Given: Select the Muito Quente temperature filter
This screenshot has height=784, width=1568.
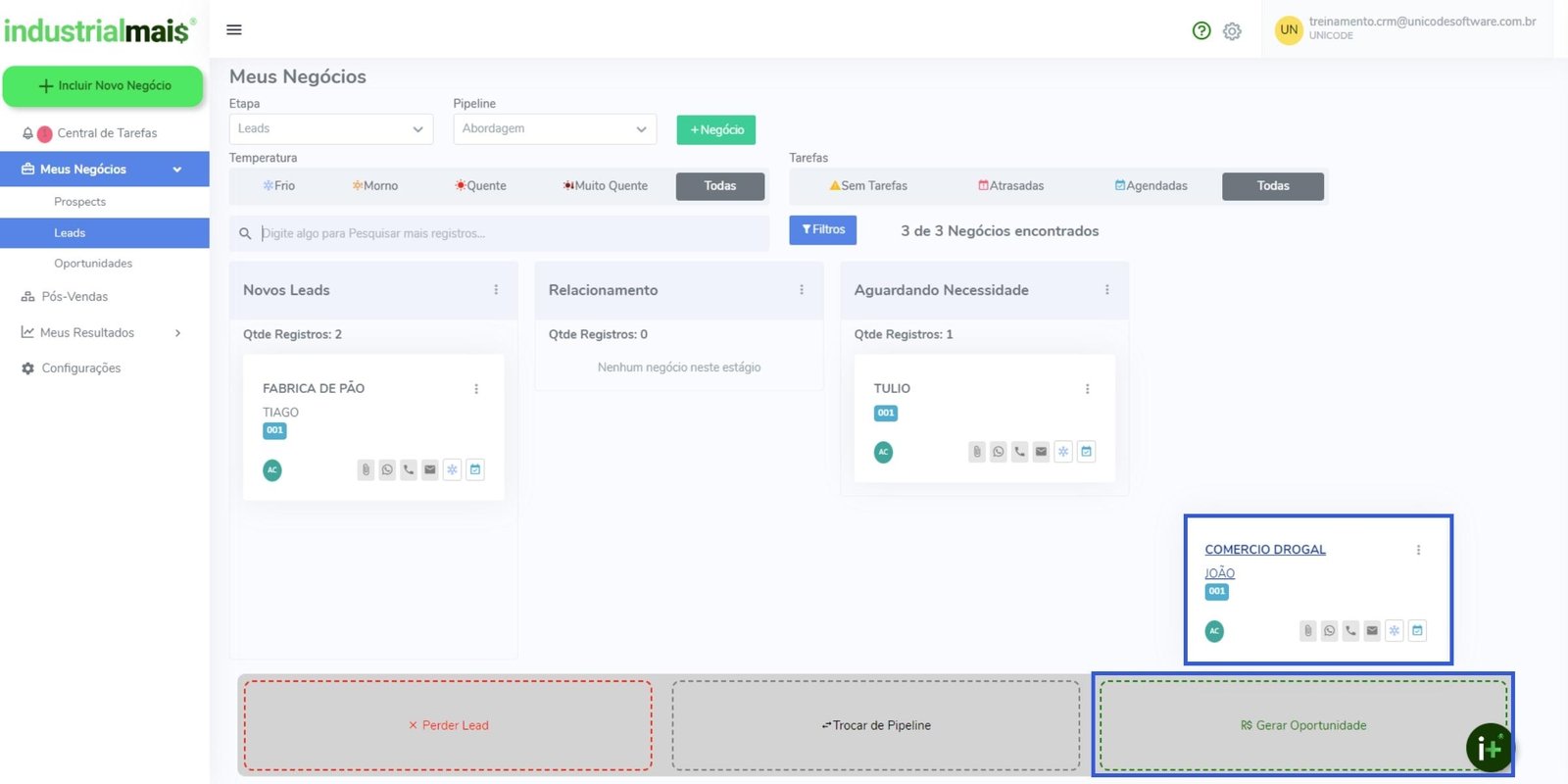Looking at the screenshot, I should (605, 186).
